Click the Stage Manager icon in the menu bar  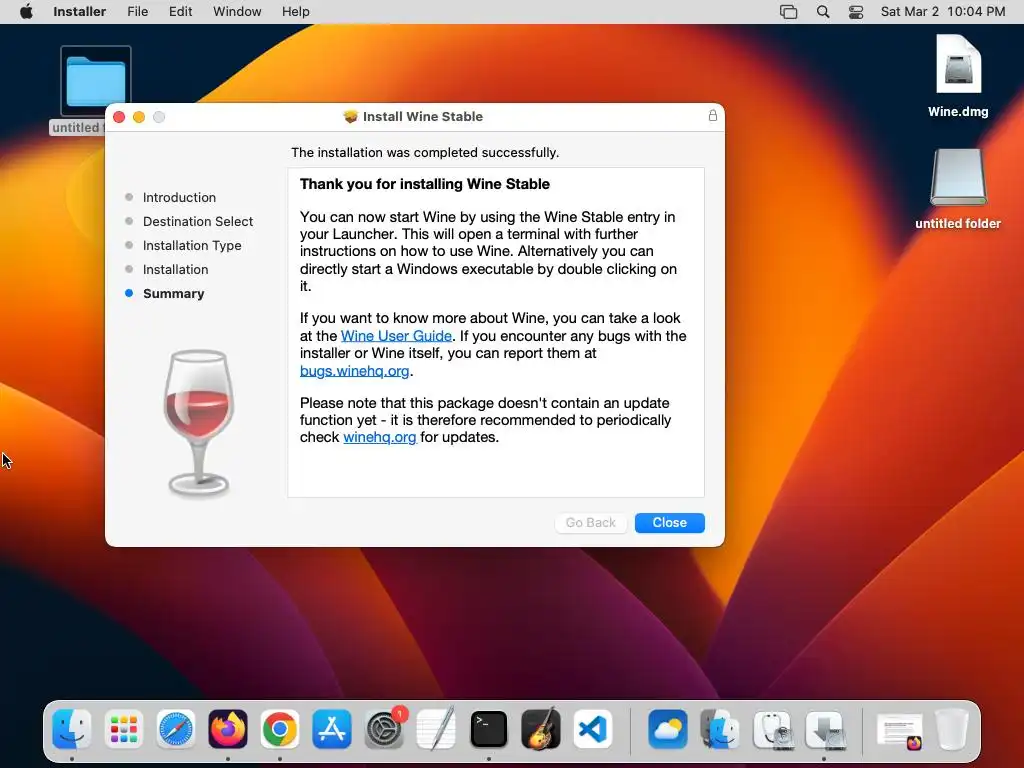tap(788, 11)
